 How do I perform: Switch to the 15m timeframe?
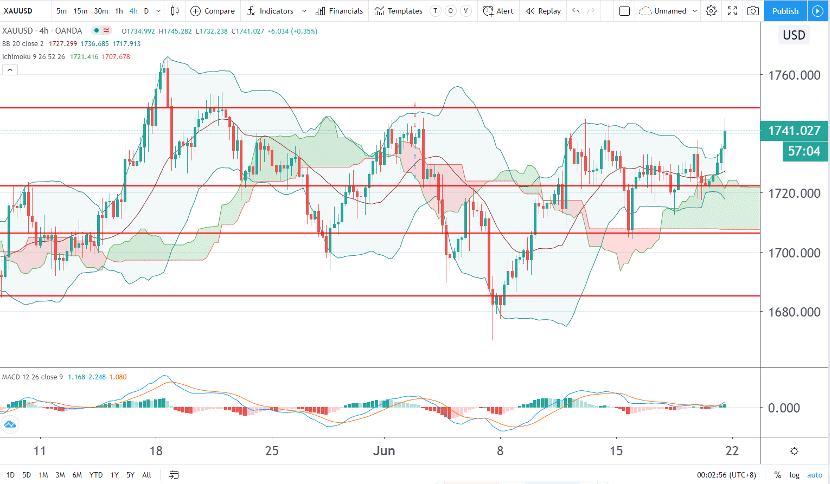[80, 11]
